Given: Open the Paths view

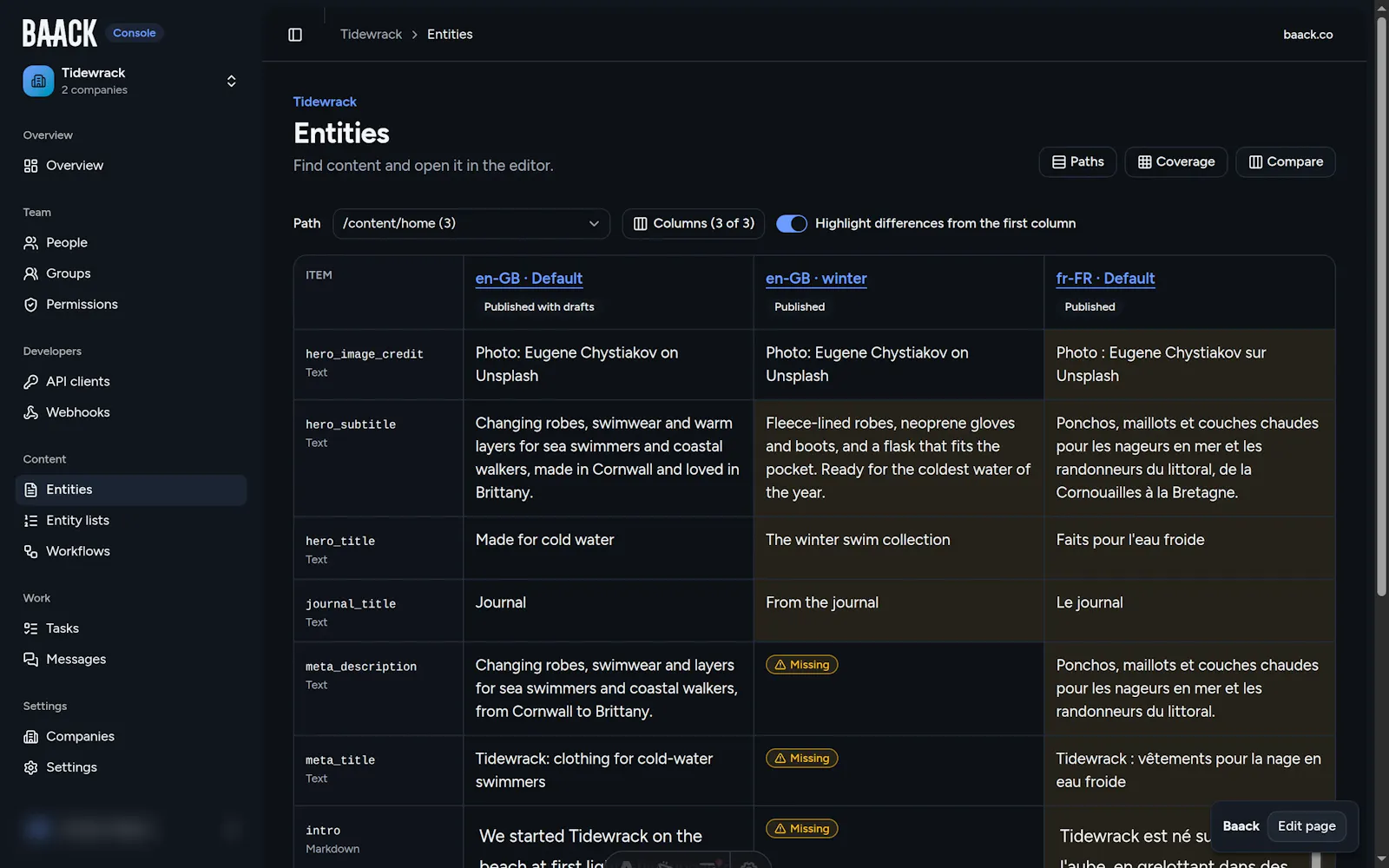Looking at the screenshot, I should (1077, 162).
